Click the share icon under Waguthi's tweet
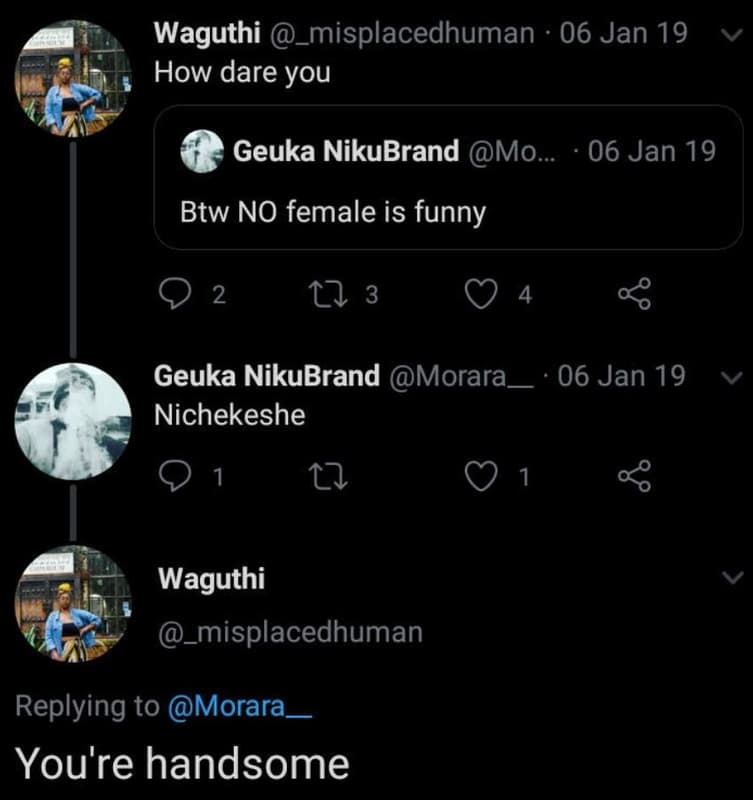 (637, 291)
